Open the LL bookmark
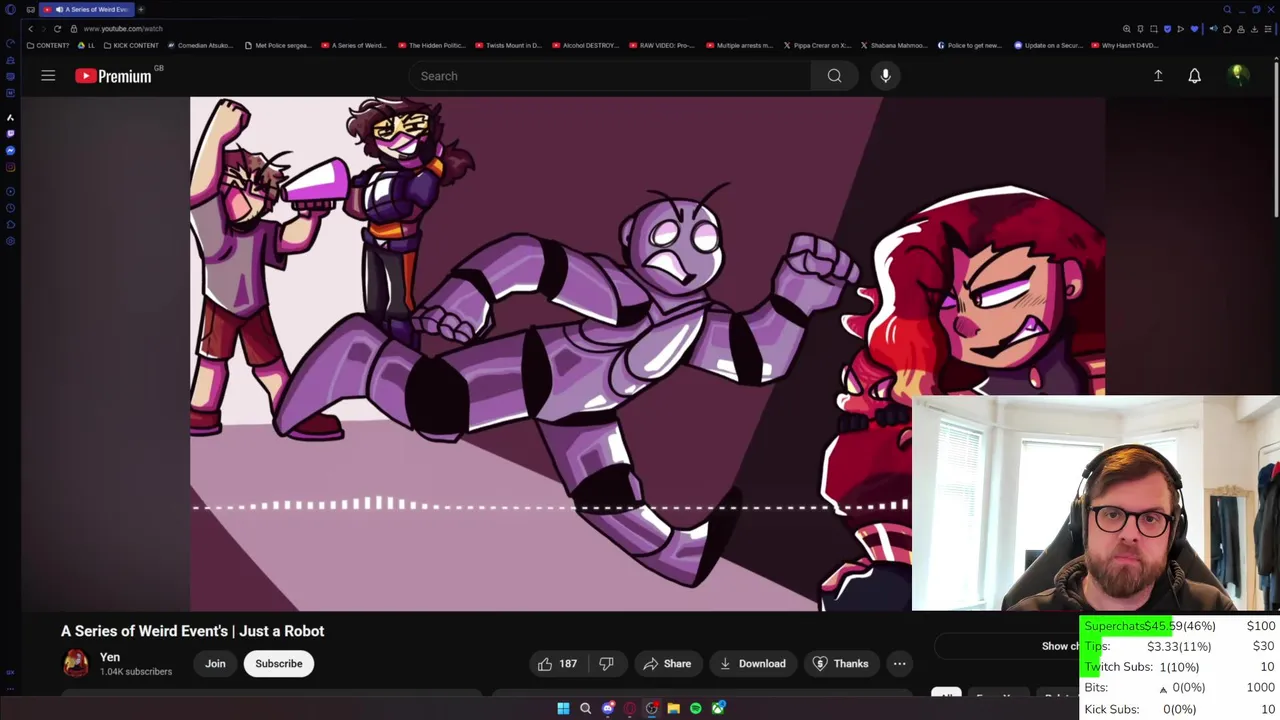The image size is (1280, 720). pyautogui.click(x=86, y=45)
